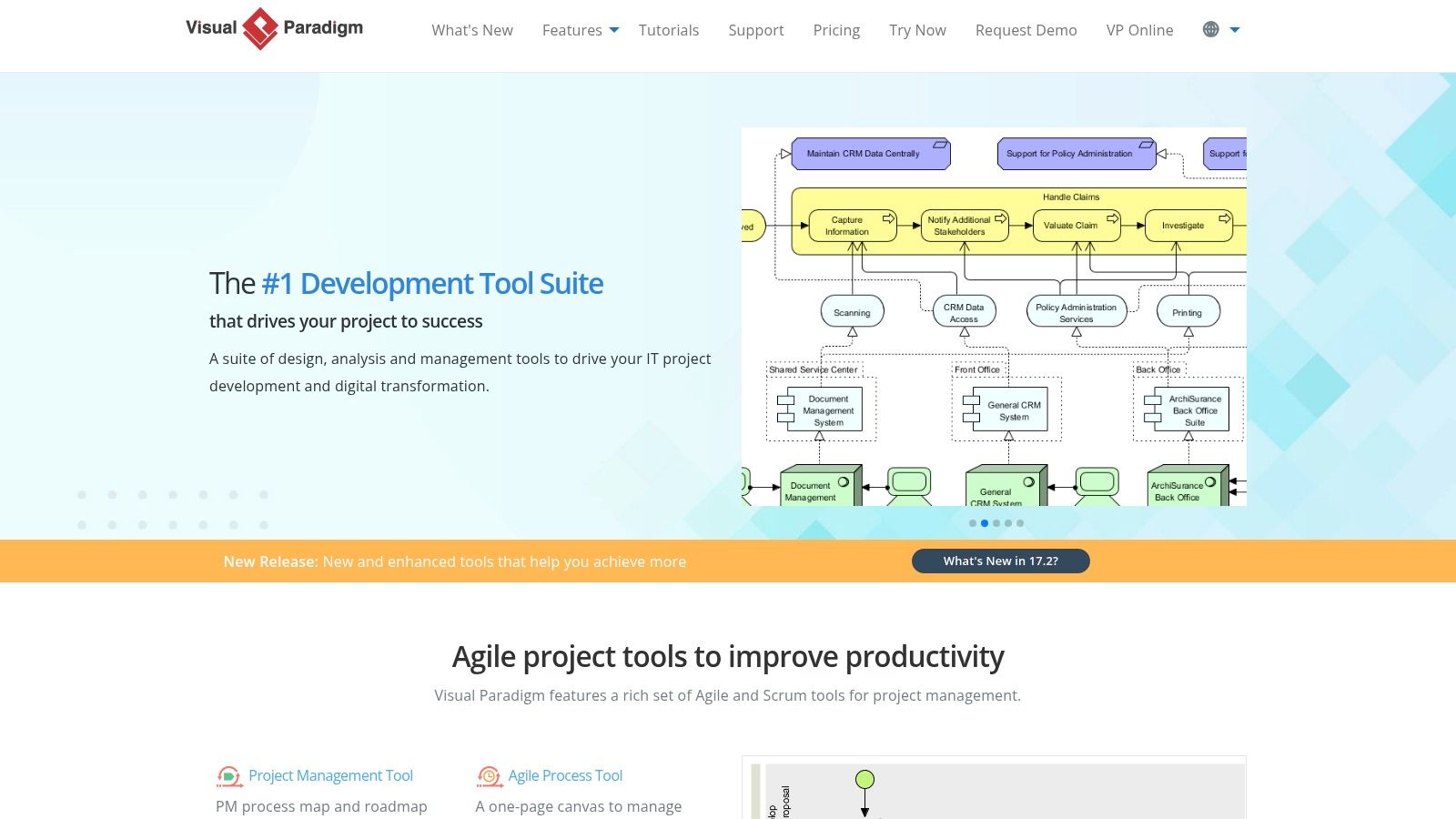The width and height of the screenshot is (1456, 819).
Task: Open the globe language selector icon
Action: click(x=1210, y=29)
